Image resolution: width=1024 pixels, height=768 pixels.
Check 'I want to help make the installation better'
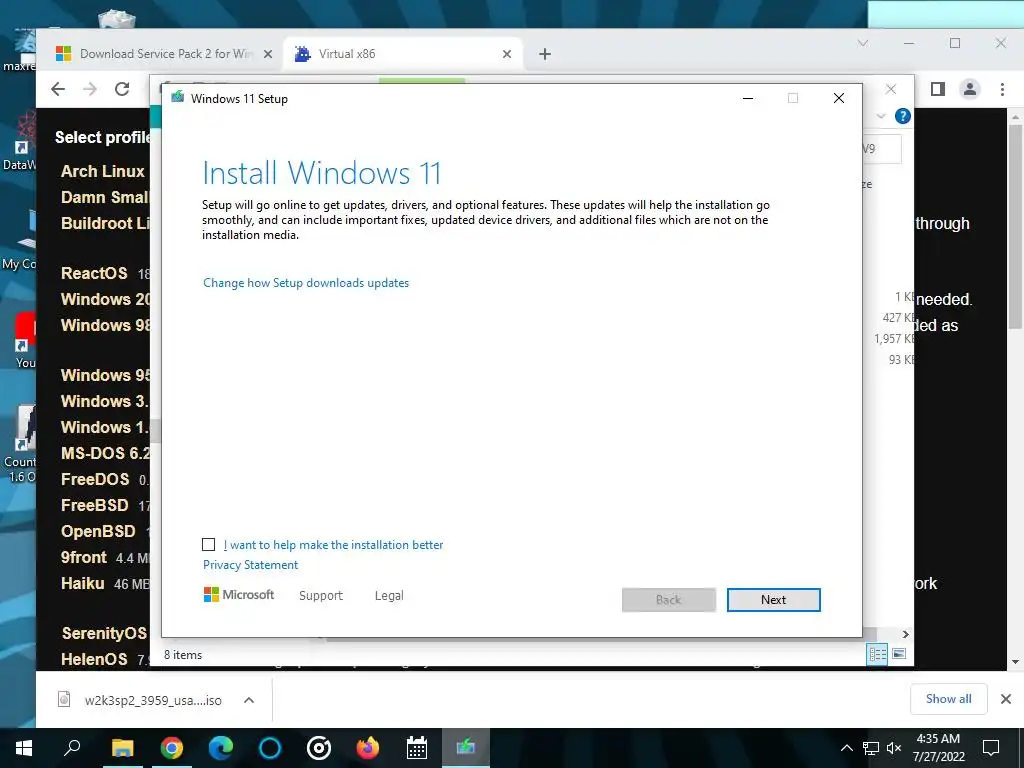point(208,545)
